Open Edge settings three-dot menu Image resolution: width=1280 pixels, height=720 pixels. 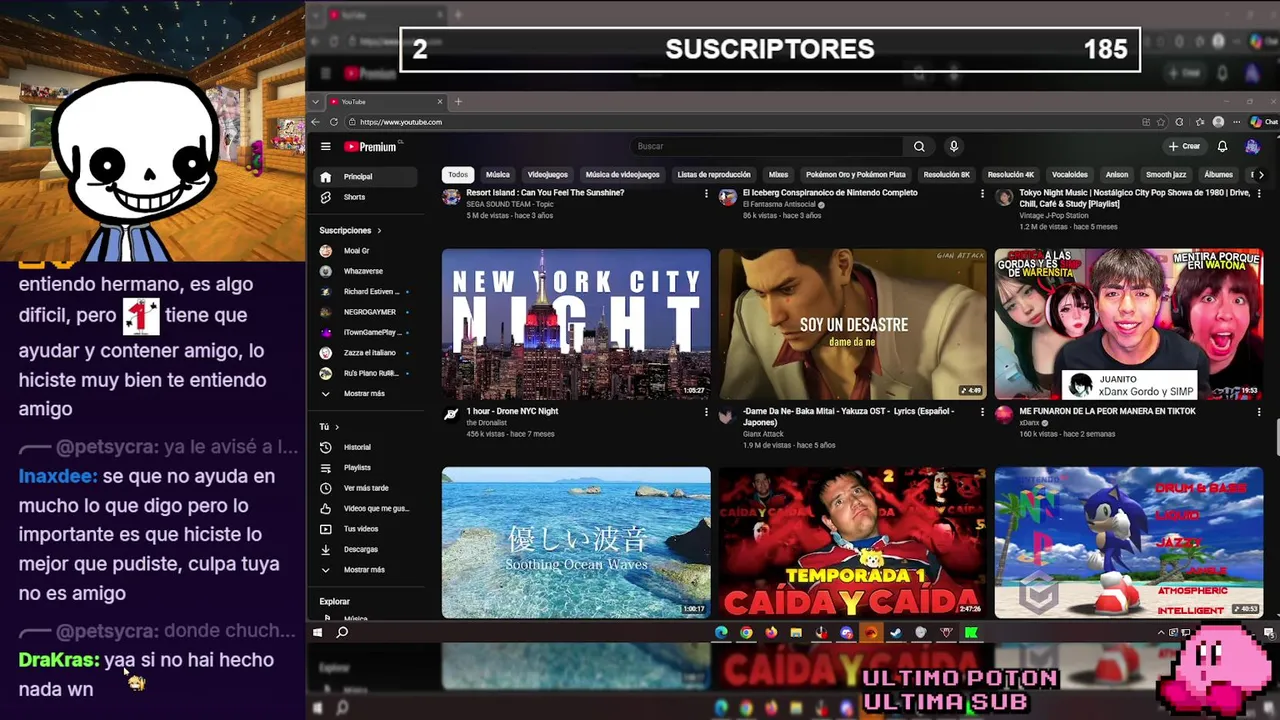tap(1236, 122)
